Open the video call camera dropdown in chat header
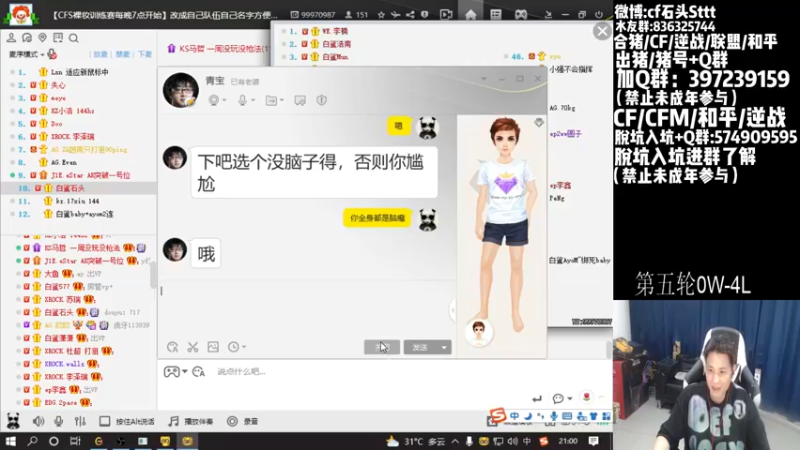800x450 pixels. [x=217, y=100]
